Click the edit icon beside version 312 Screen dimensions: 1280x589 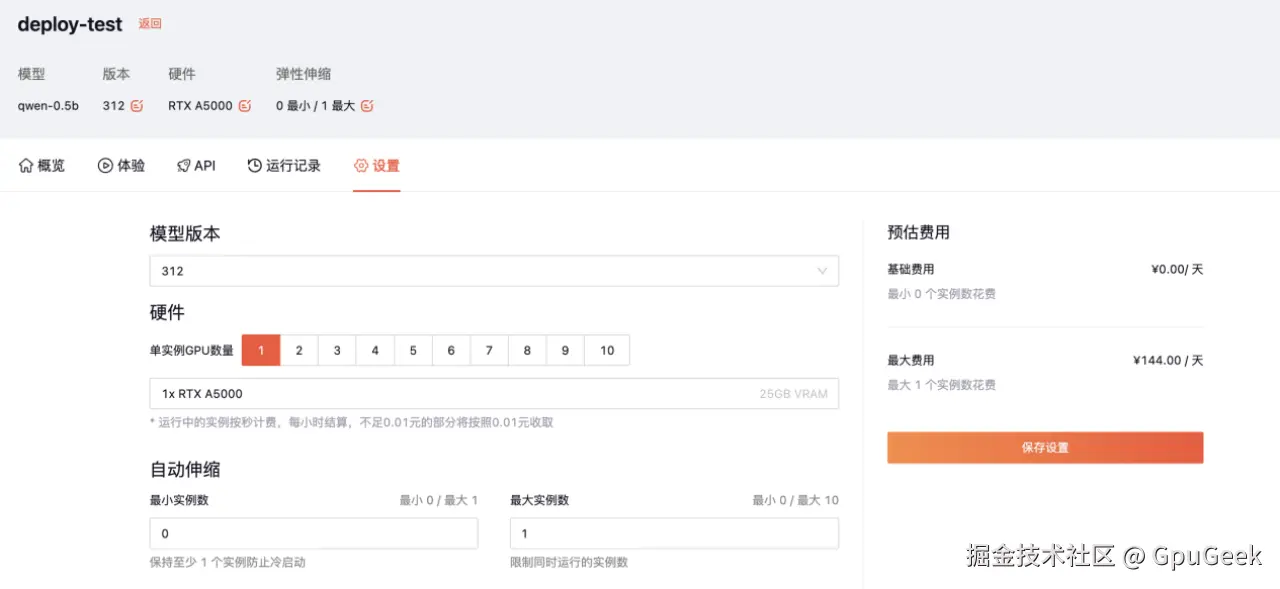[x=136, y=105]
